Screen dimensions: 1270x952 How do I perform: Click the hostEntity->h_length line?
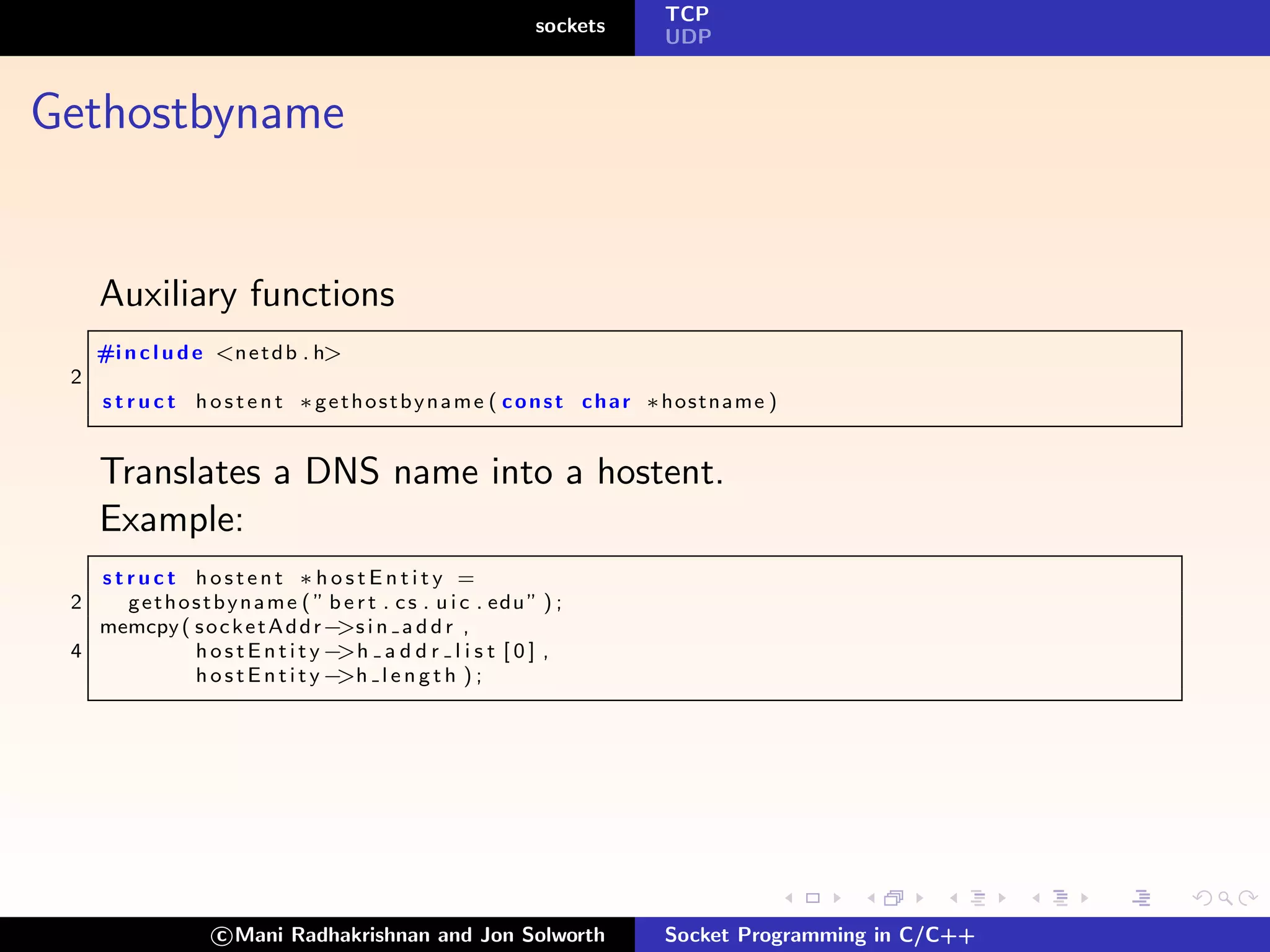coord(339,676)
